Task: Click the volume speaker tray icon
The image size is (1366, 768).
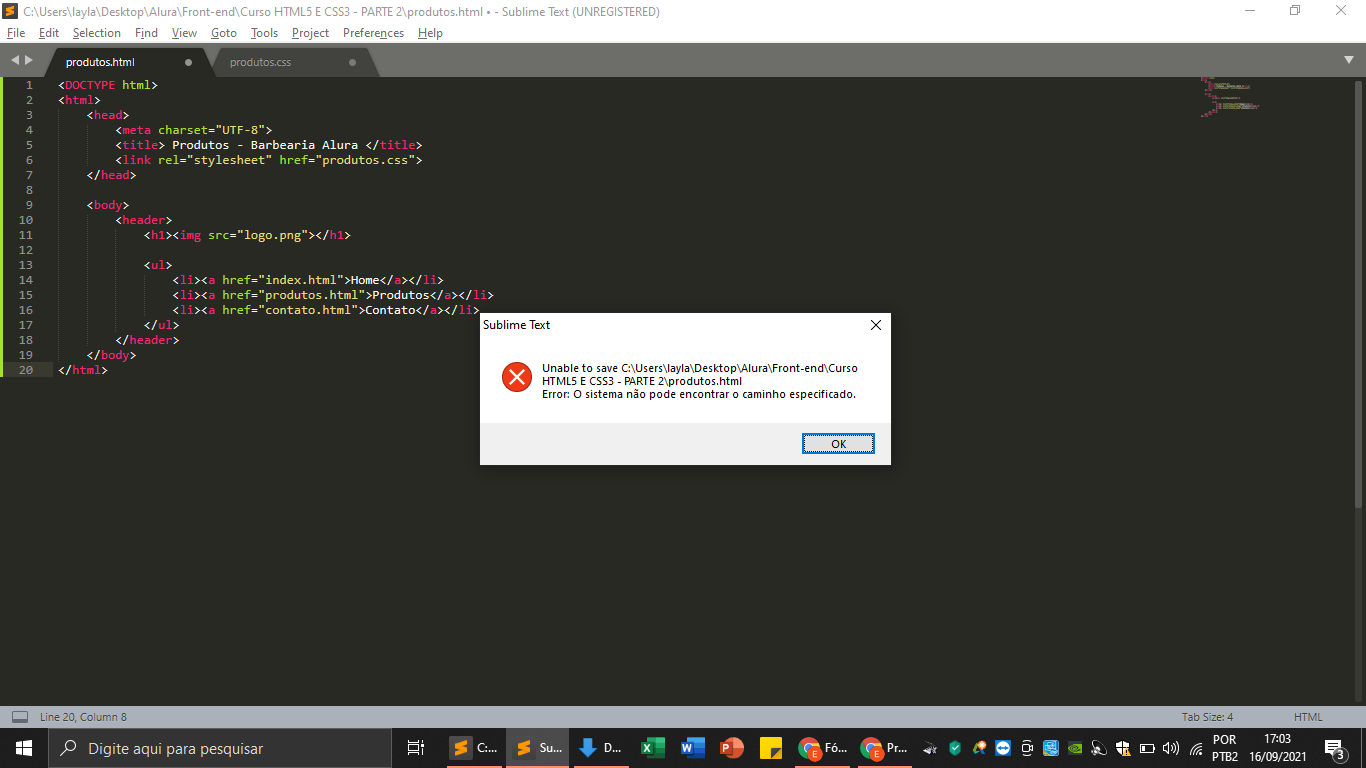Action: click(1171, 748)
